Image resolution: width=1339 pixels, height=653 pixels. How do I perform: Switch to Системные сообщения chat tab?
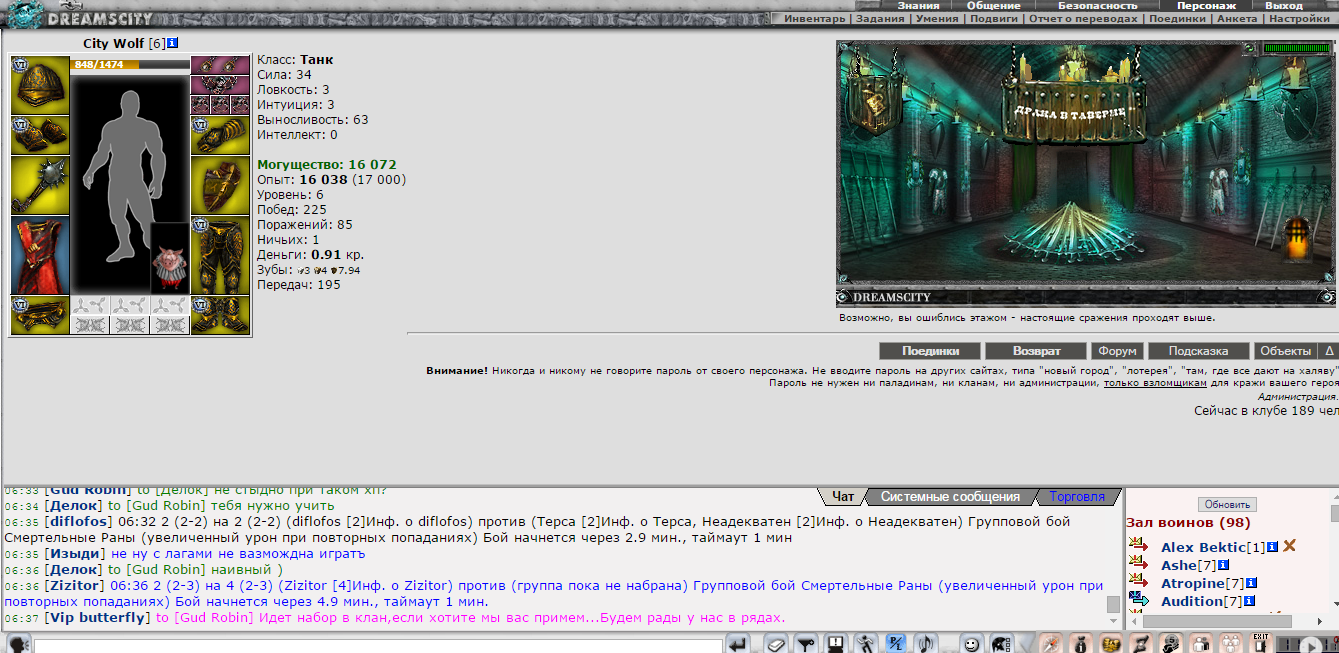tap(949, 497)
